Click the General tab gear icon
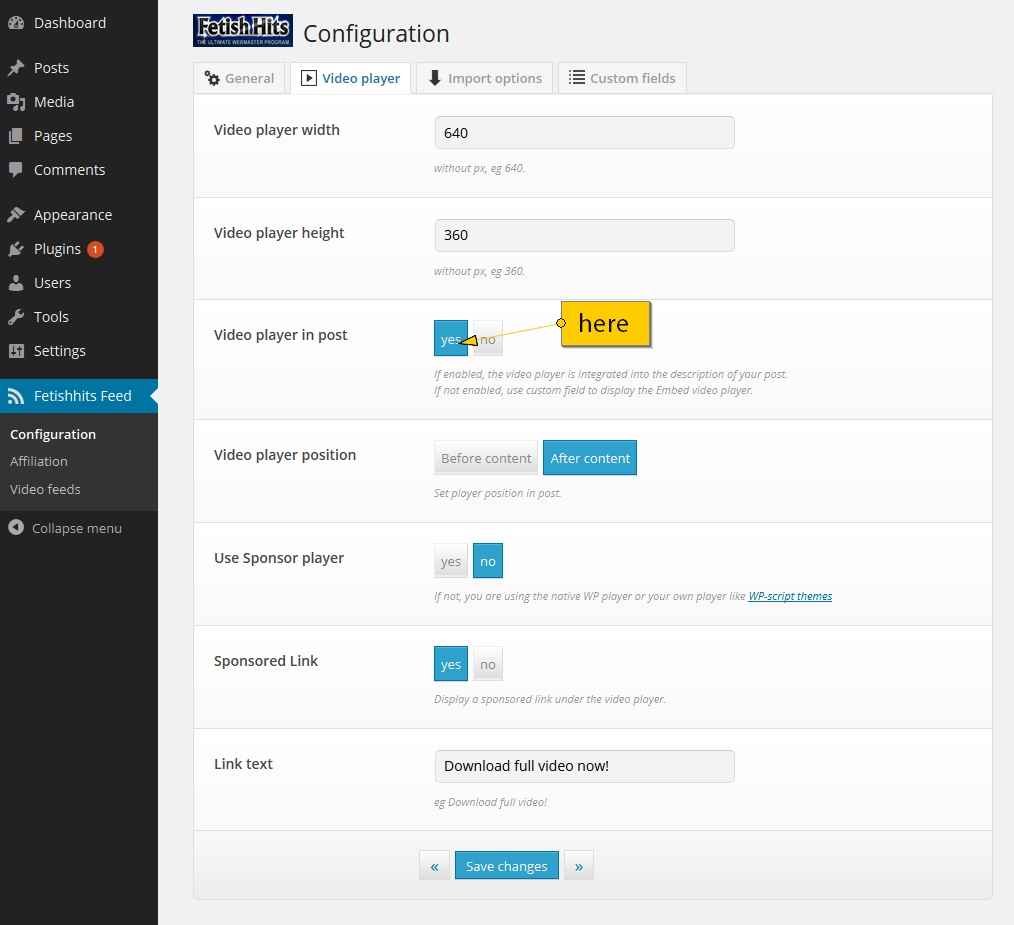Image resolution: width=1014 pixels, height=925 pixels. click(212, 78)
